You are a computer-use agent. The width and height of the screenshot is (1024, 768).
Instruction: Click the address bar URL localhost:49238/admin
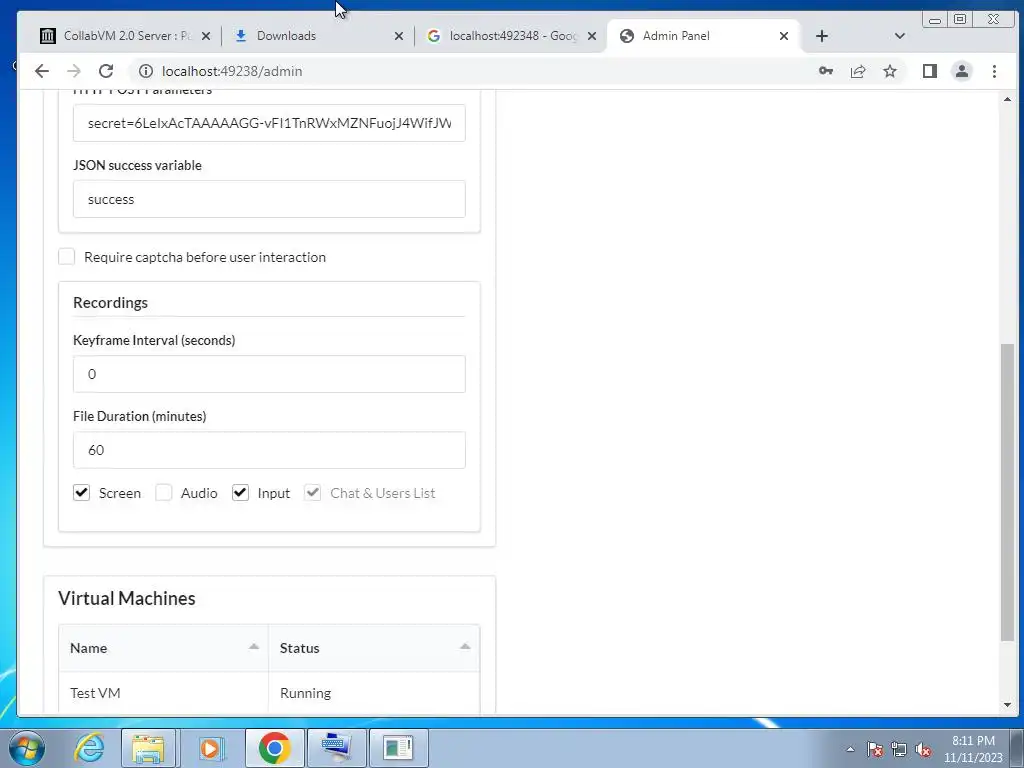point(232,71)
